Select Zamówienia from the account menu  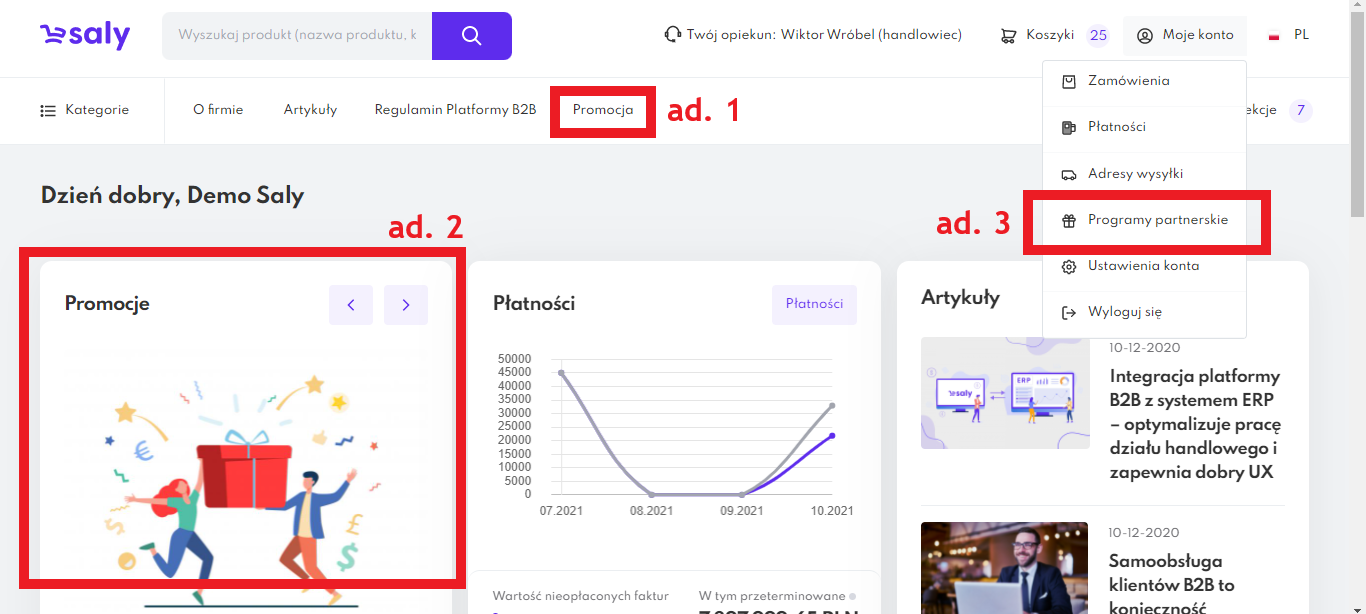(x=1128, y=81)
